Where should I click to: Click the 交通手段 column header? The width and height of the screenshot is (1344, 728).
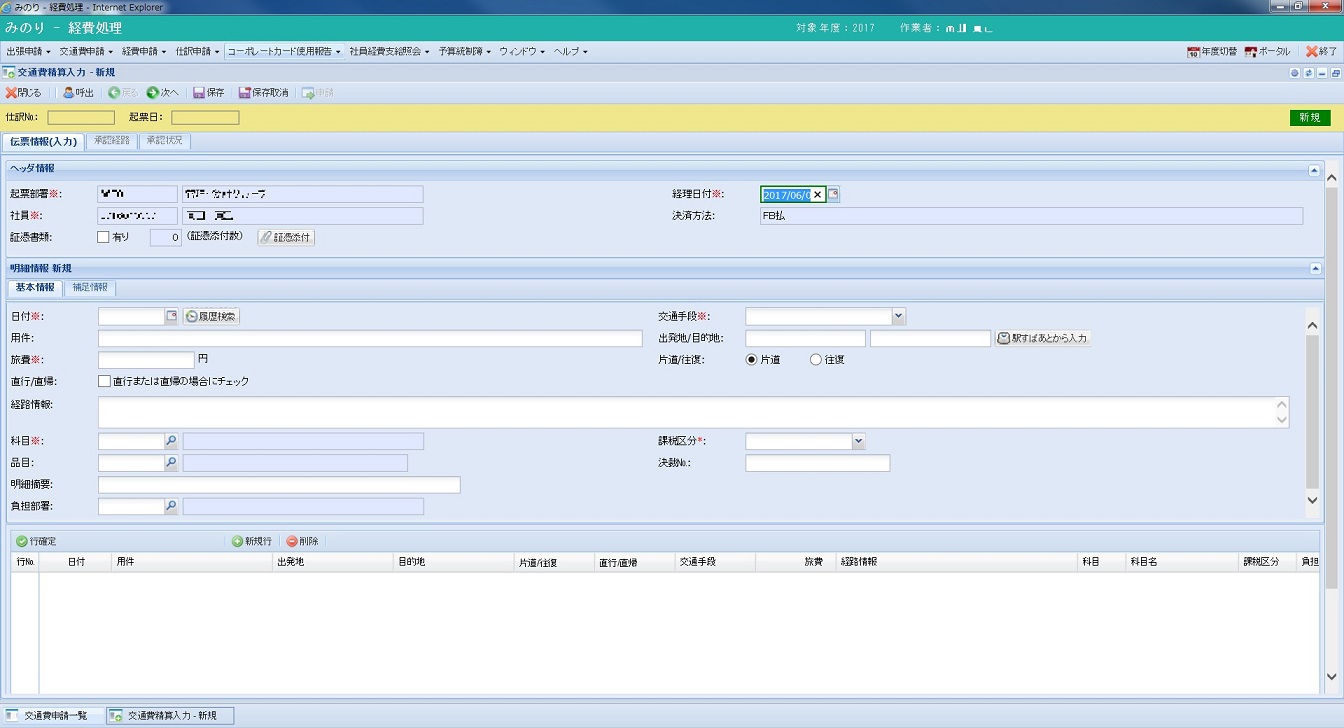(715, 562)
